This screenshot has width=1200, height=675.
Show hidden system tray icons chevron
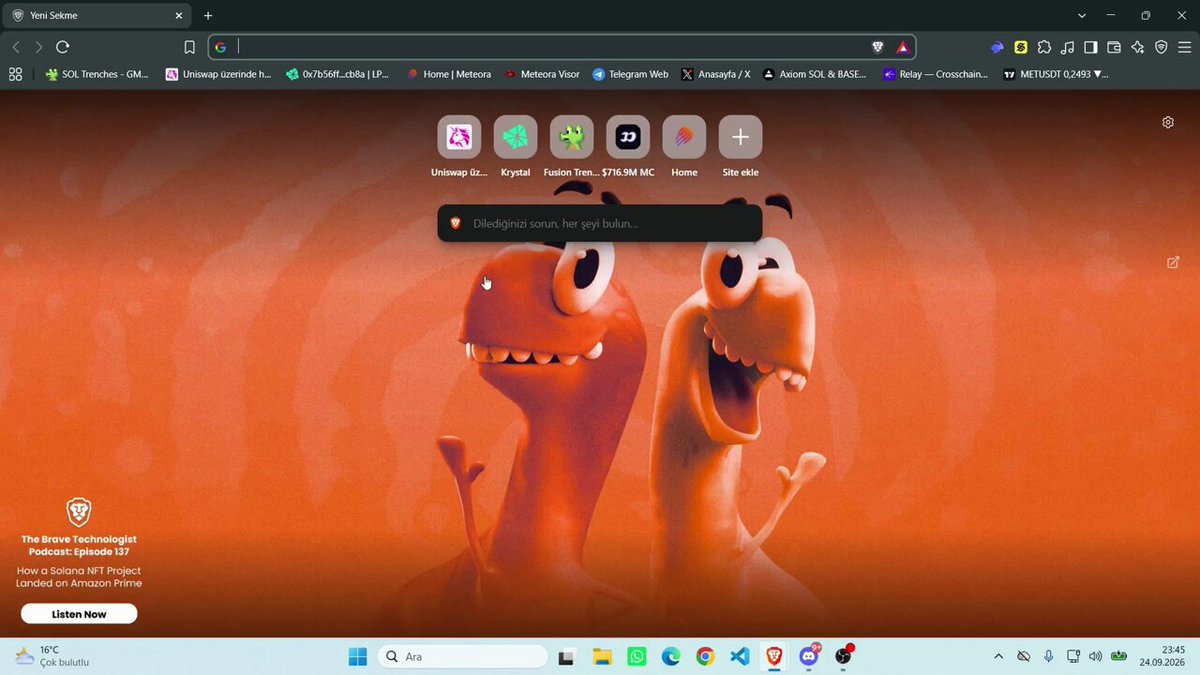click(x=998, y=657)
